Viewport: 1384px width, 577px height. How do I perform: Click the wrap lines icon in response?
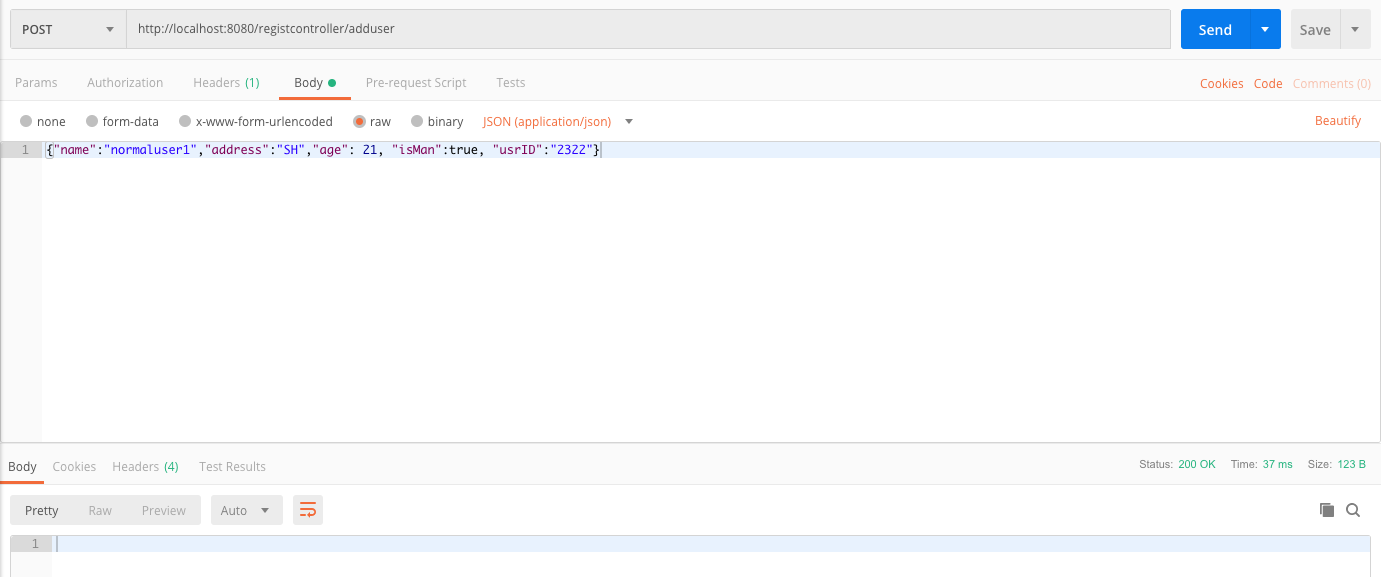[x=308, y=510]
